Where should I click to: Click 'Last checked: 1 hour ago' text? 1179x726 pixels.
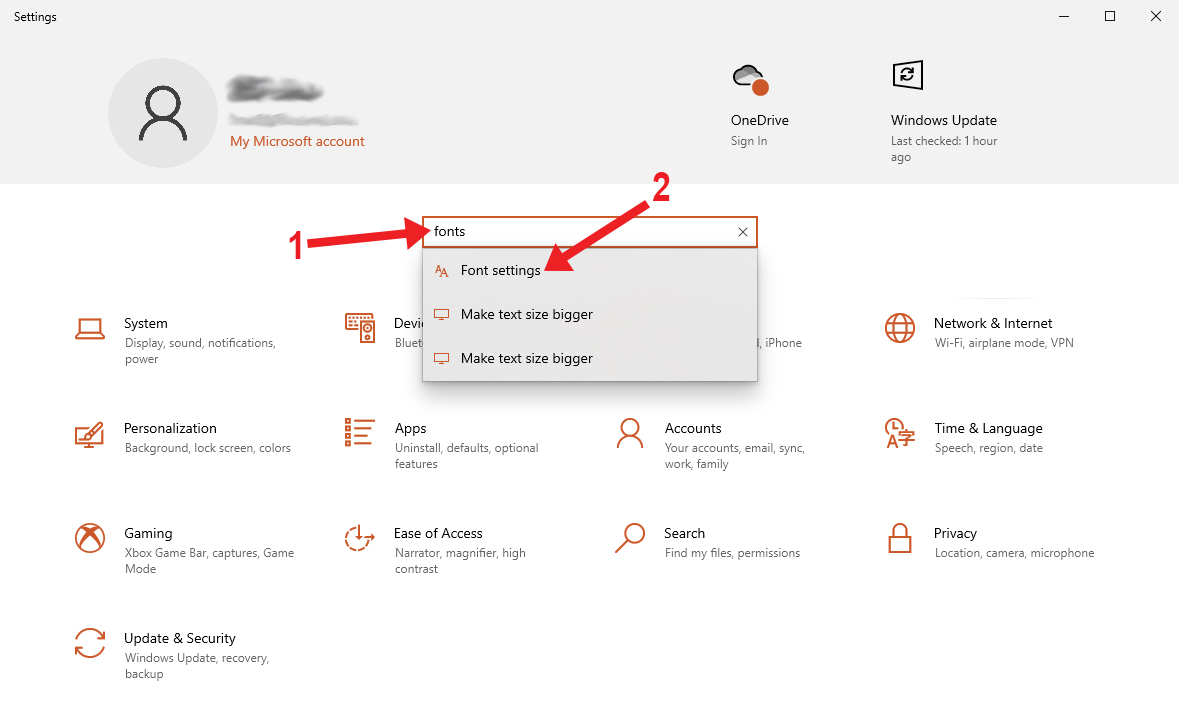(x=944, y=149)
